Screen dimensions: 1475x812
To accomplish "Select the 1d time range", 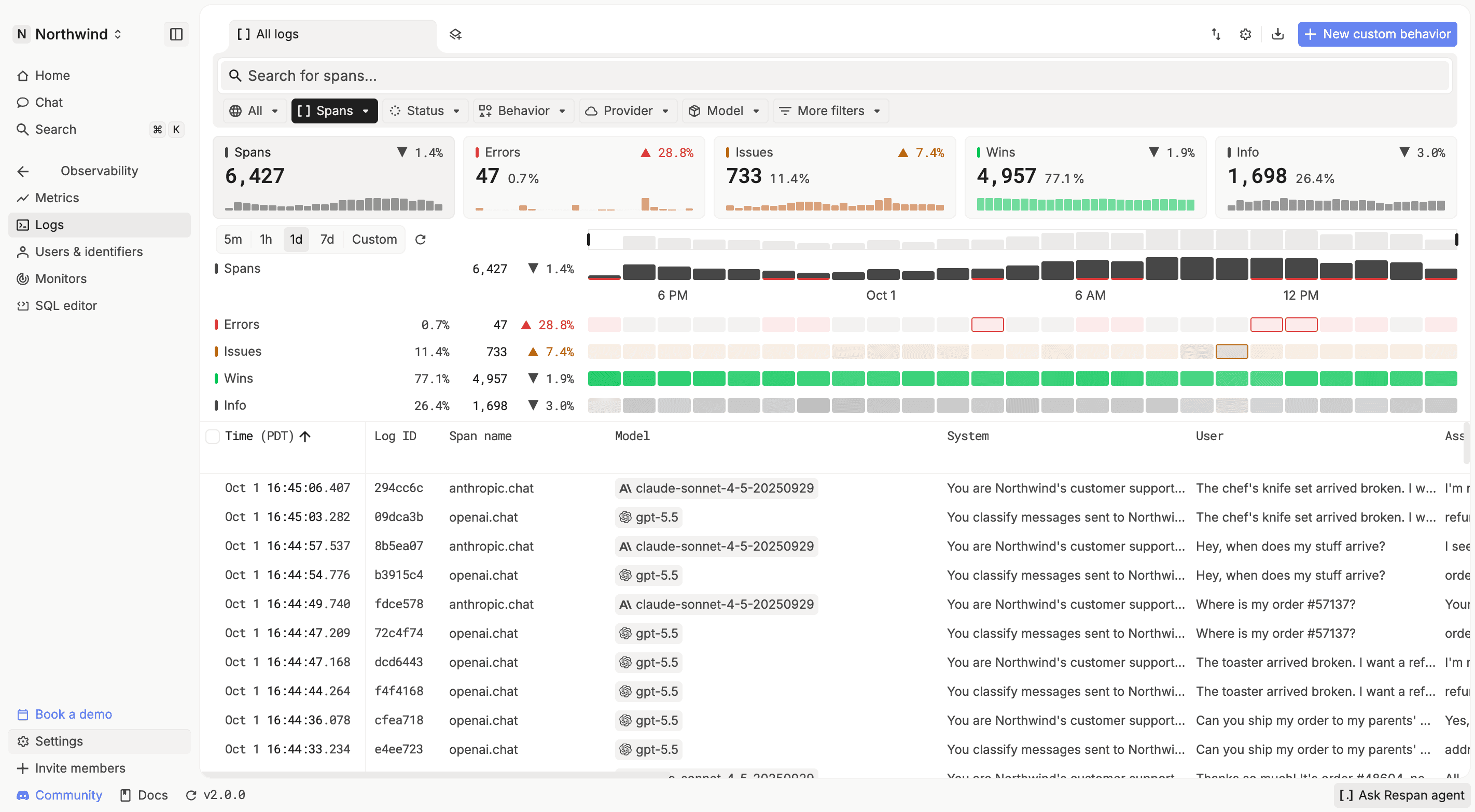I will 296,240.
